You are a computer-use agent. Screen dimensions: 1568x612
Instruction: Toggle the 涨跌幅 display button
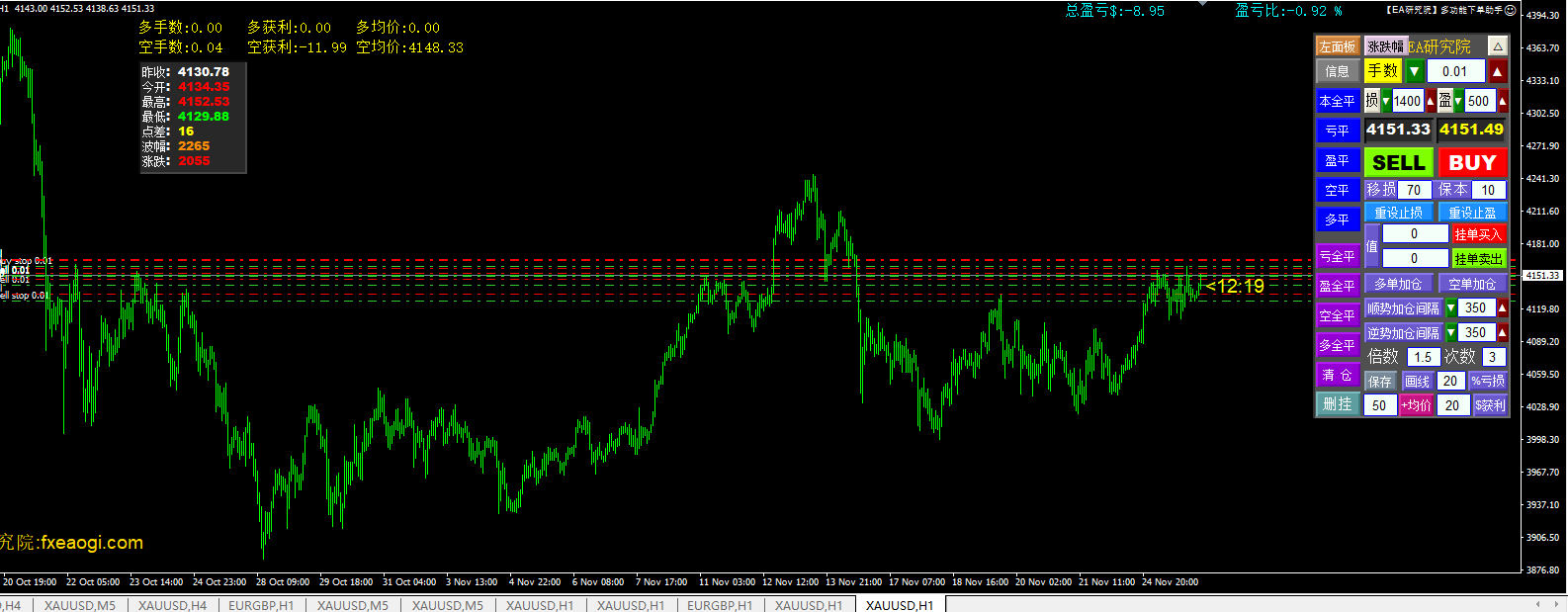coord(1385,46)
